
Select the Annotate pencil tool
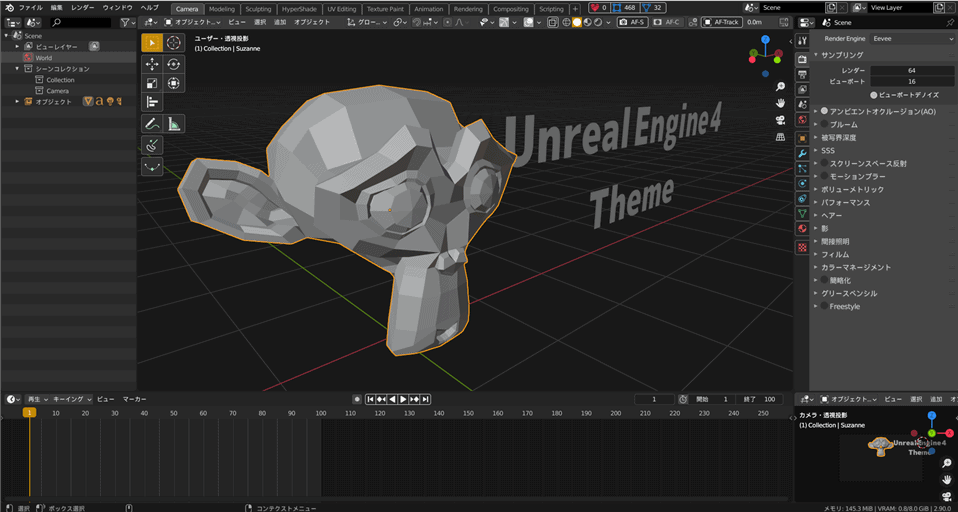[x=152, y=124]
